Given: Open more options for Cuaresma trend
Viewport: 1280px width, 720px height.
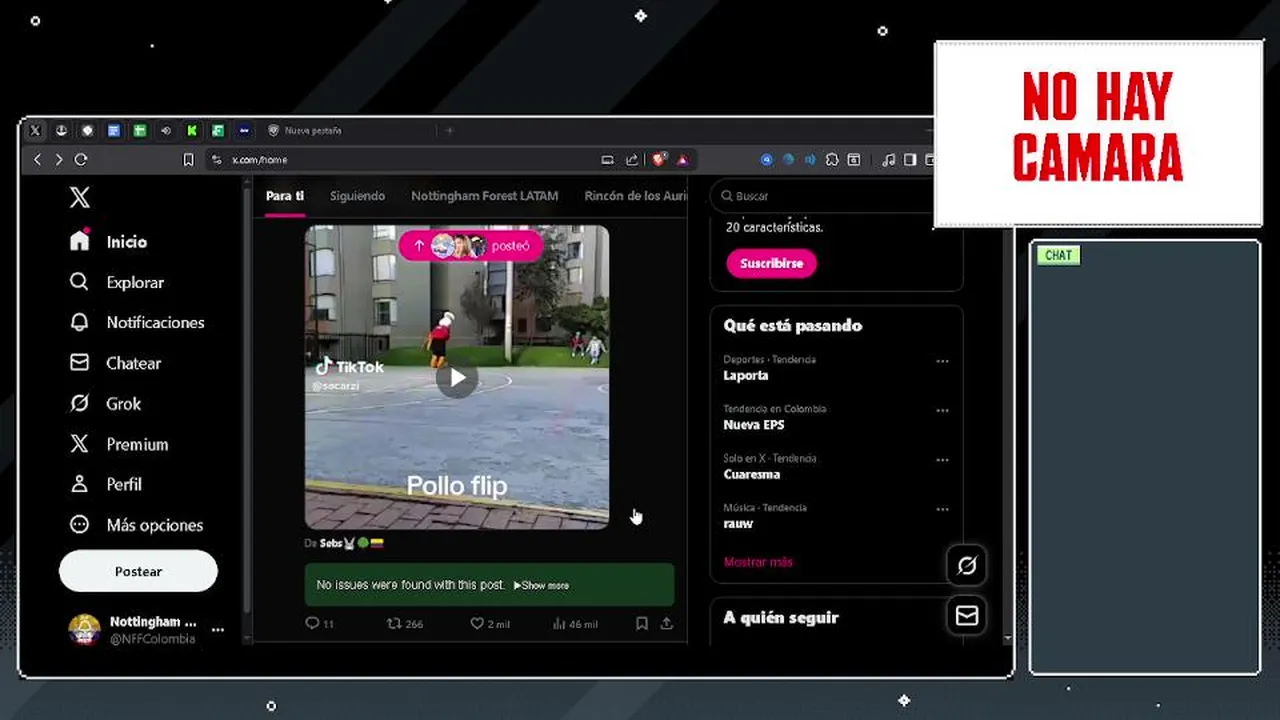Looking at the screenshot, I should [x=942, y=460].
